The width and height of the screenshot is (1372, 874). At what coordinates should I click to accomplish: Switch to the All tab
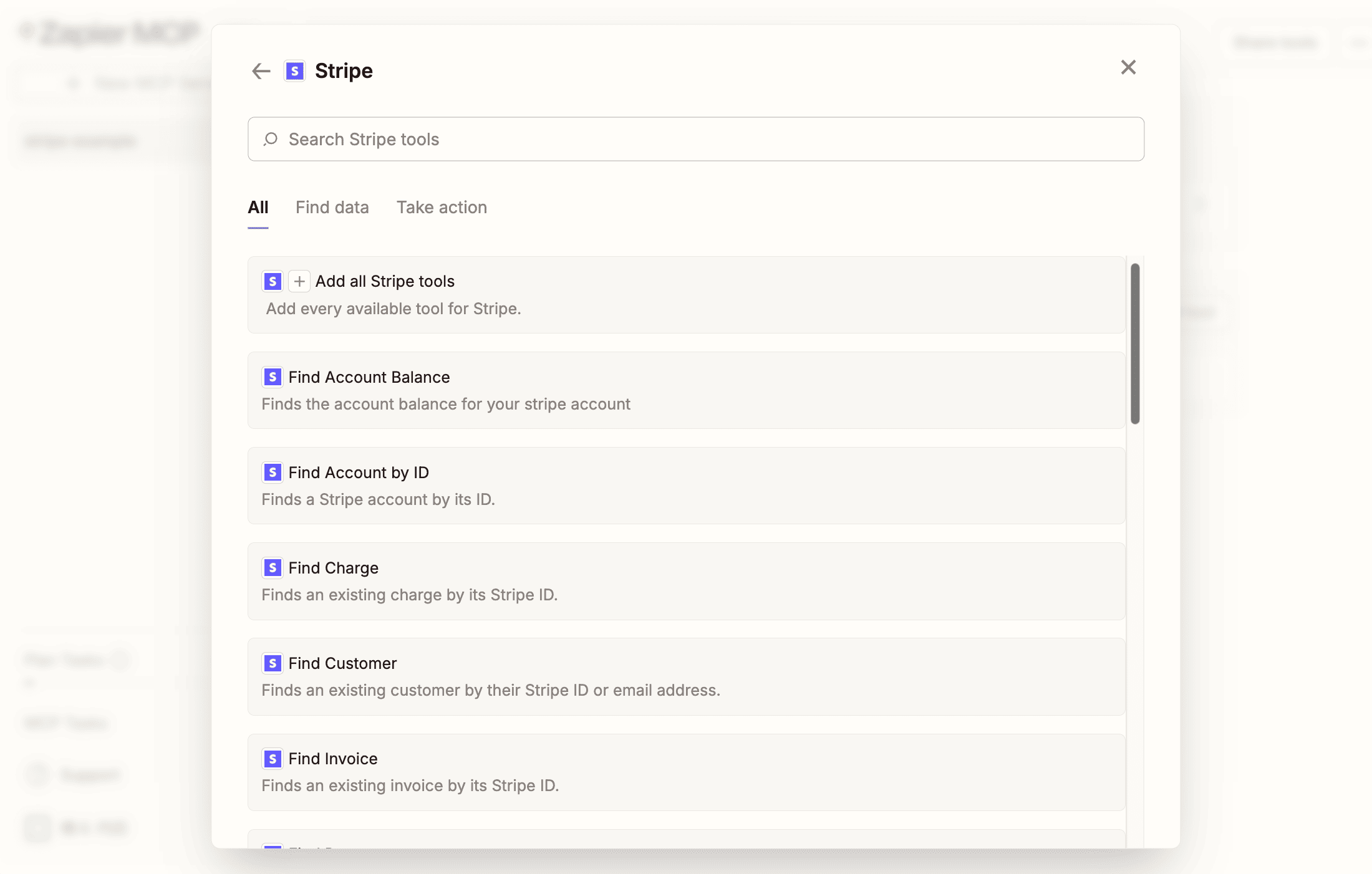click(x=258, y=208)
